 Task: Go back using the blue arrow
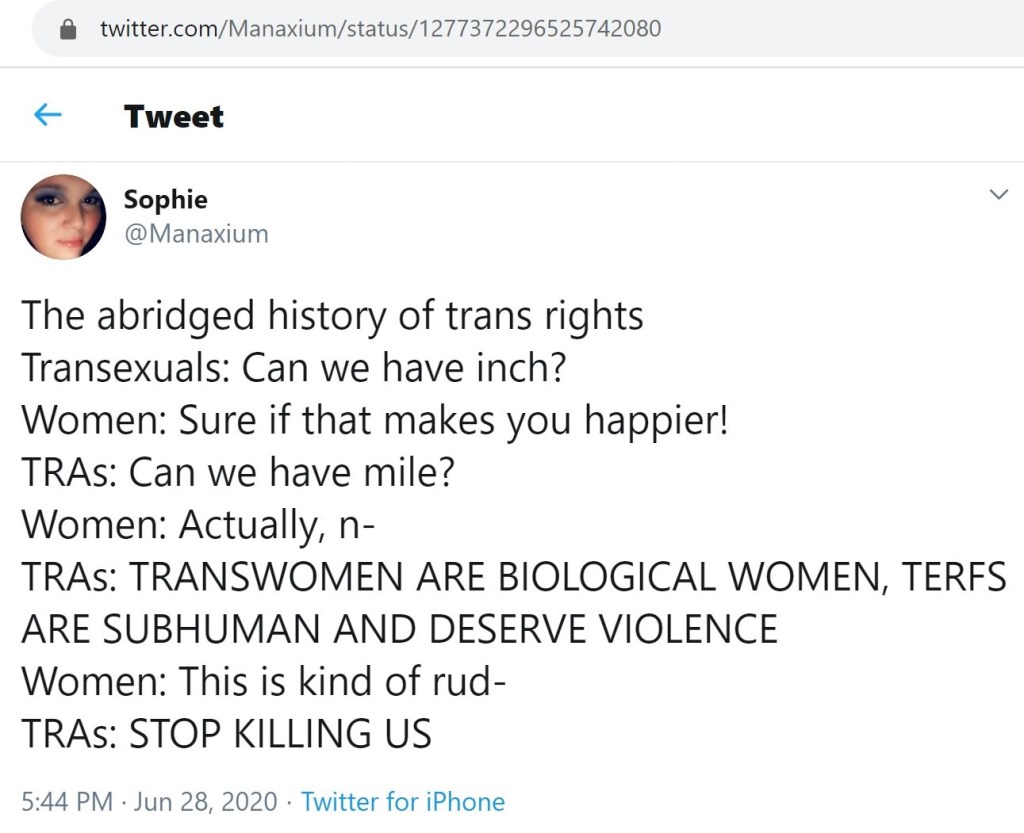click(x=48, y=116)
